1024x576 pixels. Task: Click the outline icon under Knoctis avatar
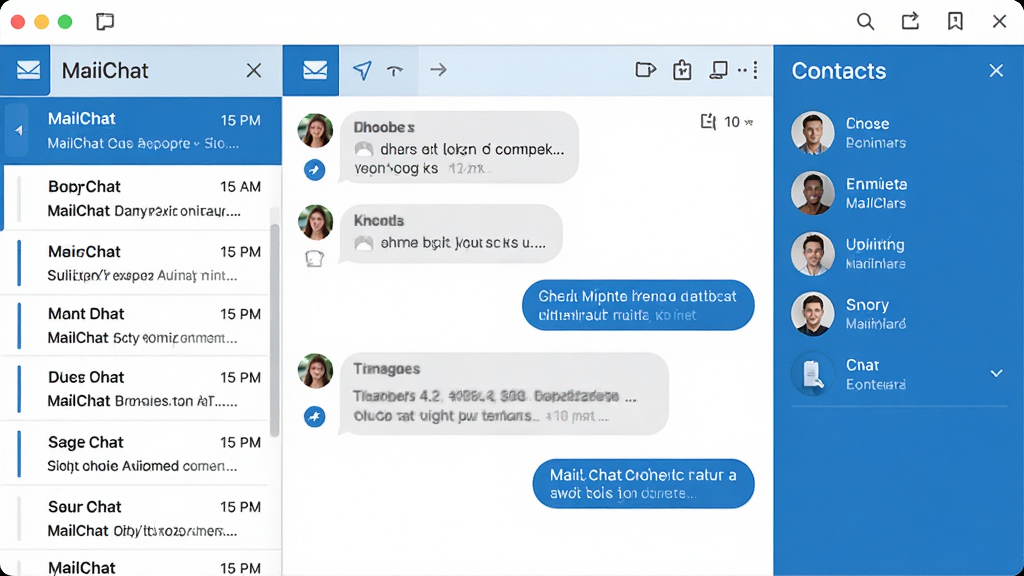click(315, 259)
